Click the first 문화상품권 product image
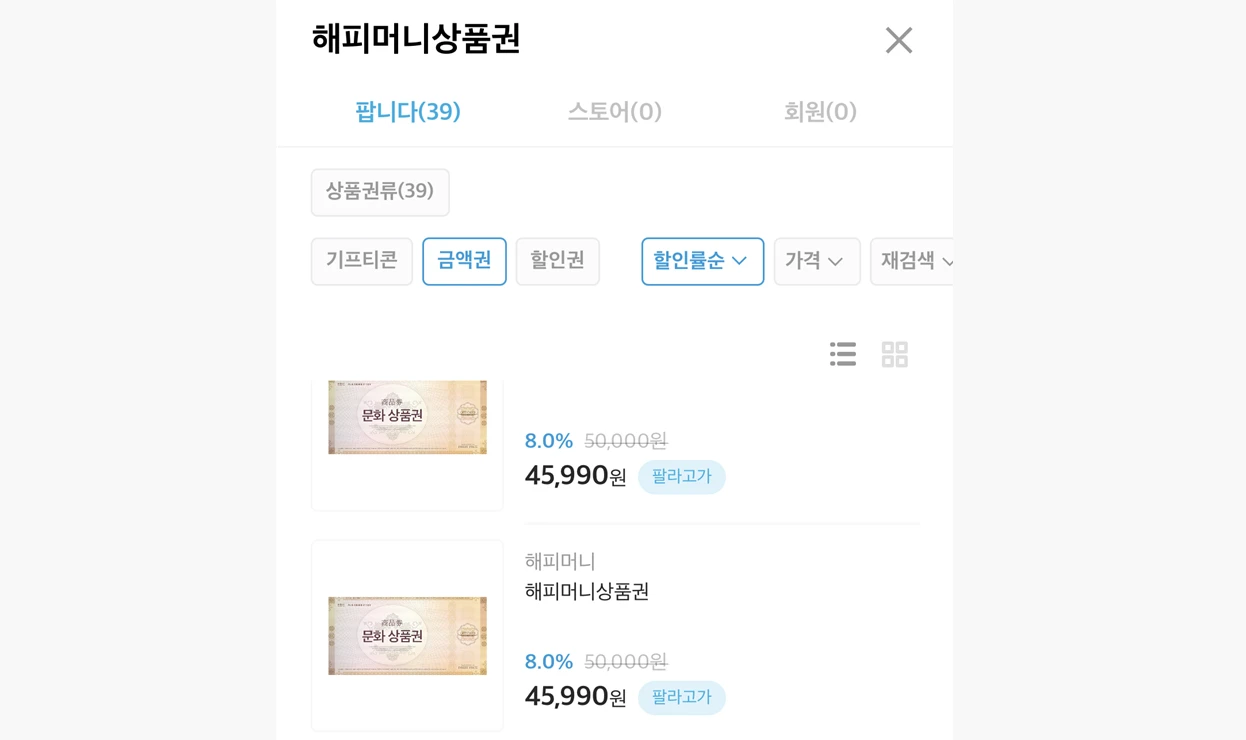1246x740 pixels. (407, 417)
